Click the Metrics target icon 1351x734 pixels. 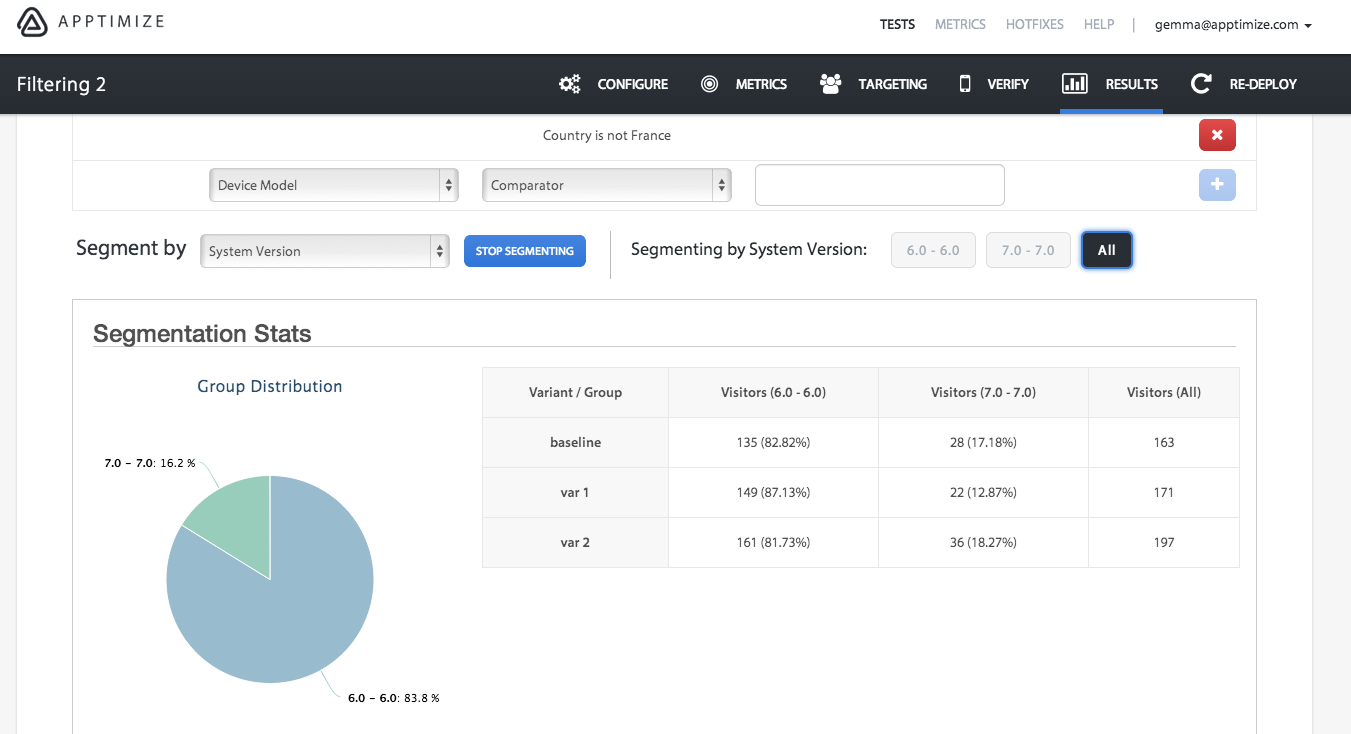tap(710, 84)
